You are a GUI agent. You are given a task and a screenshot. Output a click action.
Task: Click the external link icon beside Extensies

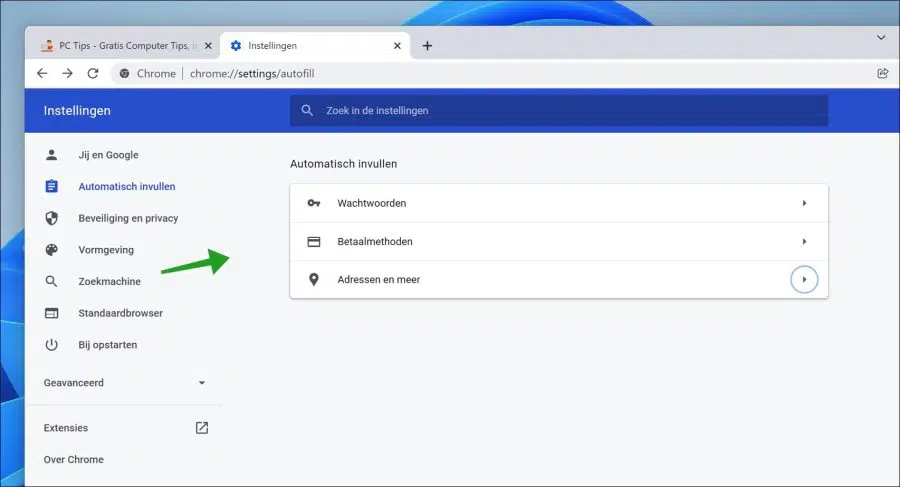[x=201, y=428]
